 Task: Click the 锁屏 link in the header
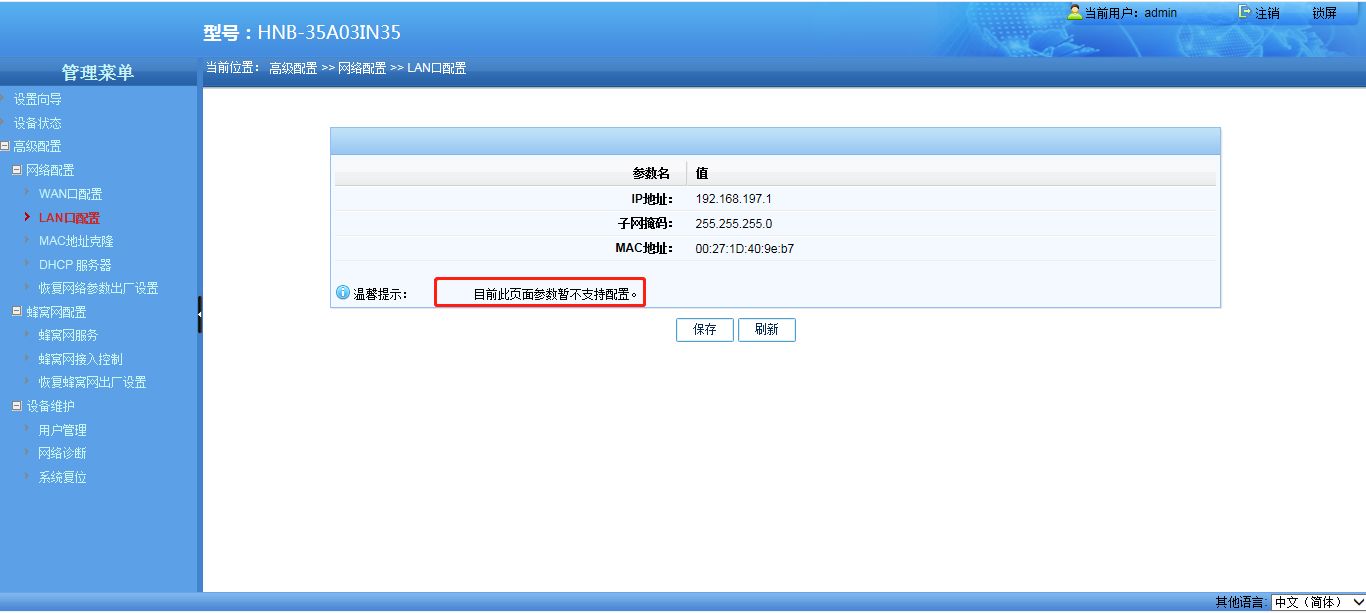[1324, 13]
